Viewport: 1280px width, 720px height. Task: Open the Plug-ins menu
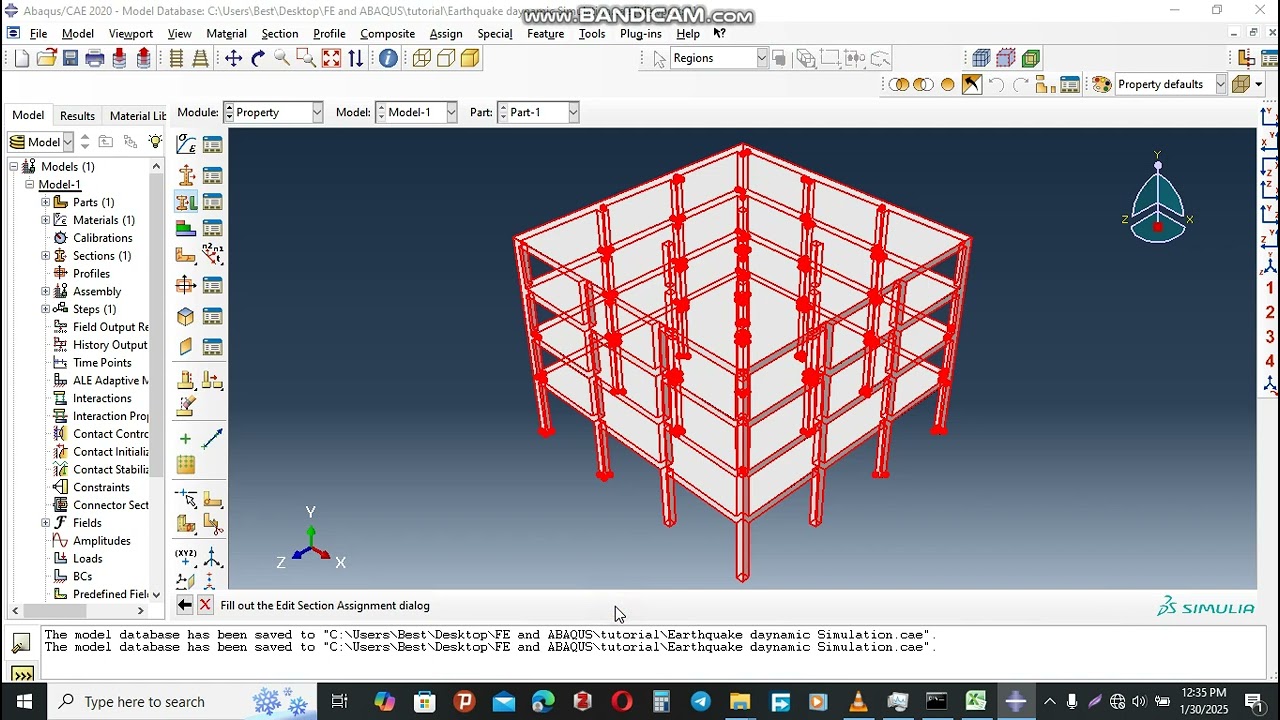click(641, 33)
